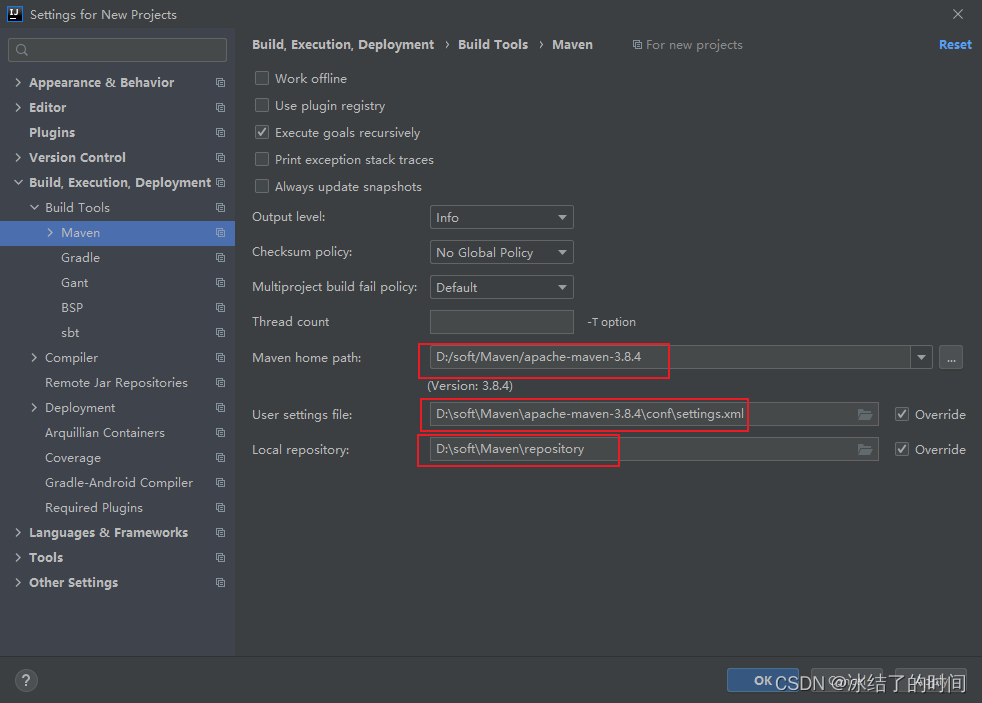Image resolution: width=982 pixels, height=703 pixels.
Task: Uncheck Execute goals recursively
Action: (262, 133)
